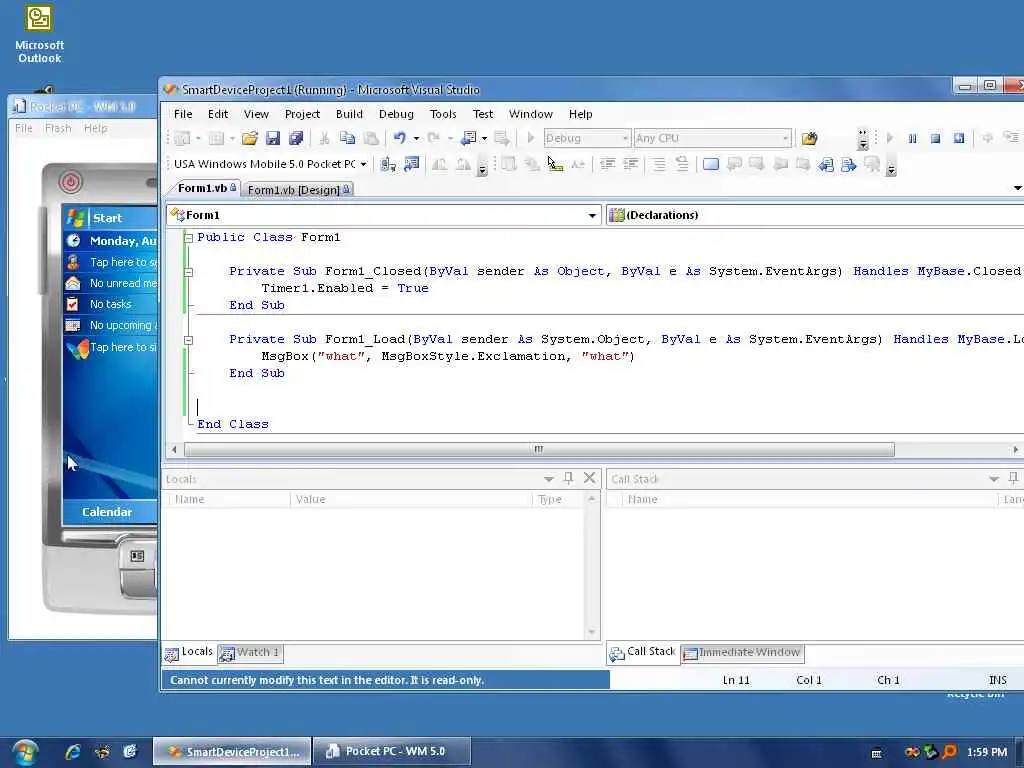
Task: Uncomment the selected lines icon
Action: (x=682, y=165)
